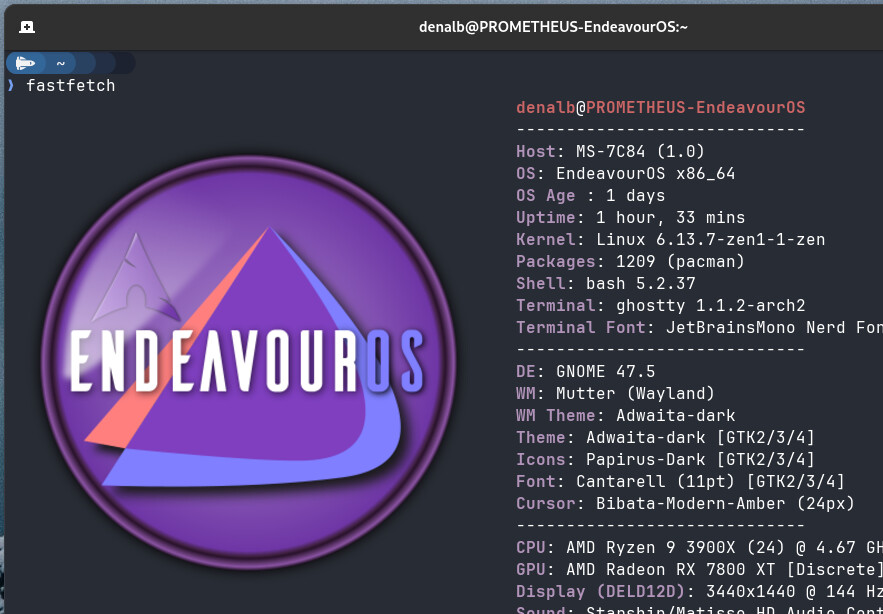Click the Theme: Adwaita-dark [GTK2/3/4] line
The height and width of the screenshot is (614, 883).
(x=666, y=437)
